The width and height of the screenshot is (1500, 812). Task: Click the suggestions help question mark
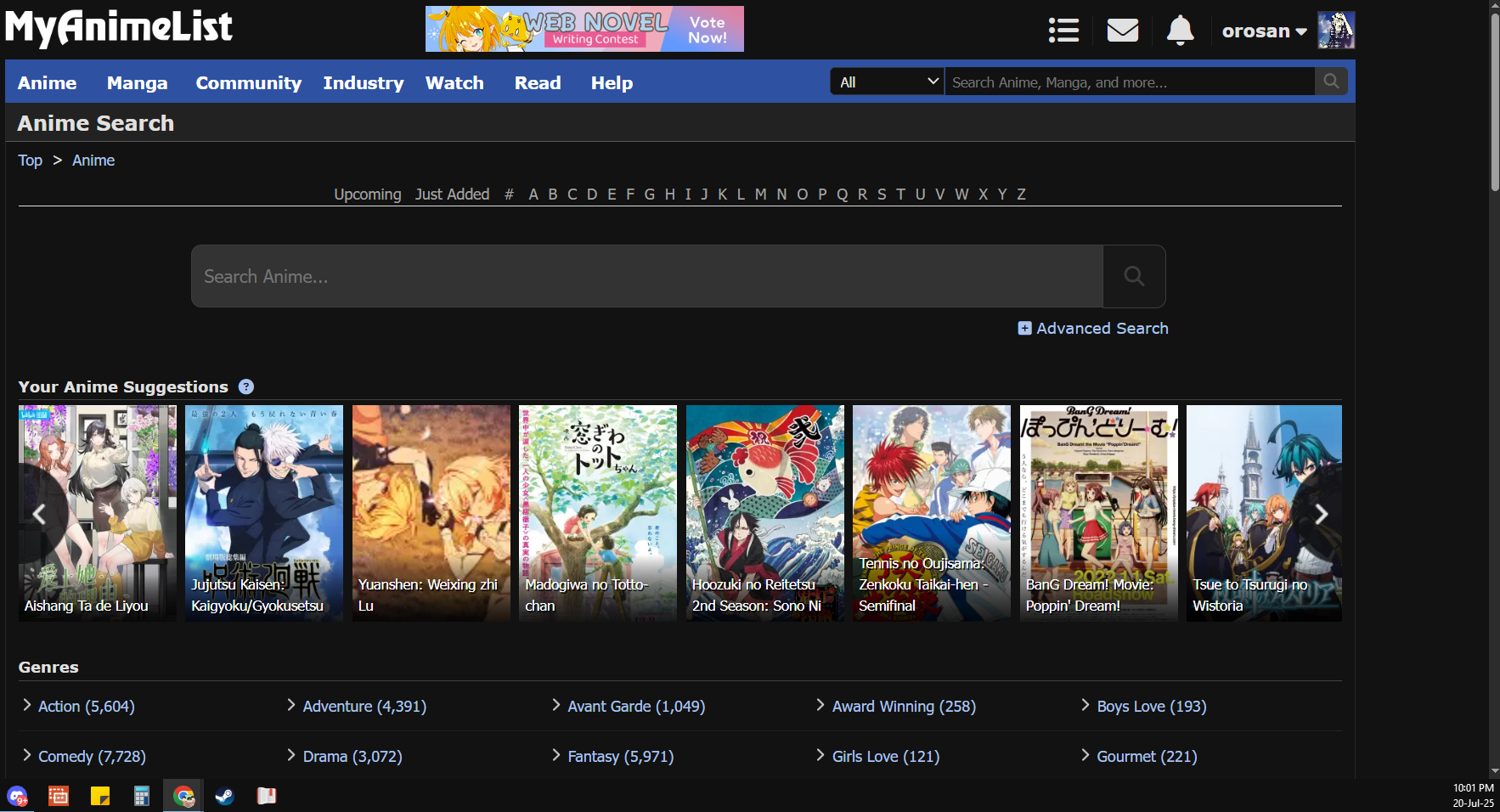point(246,386)
